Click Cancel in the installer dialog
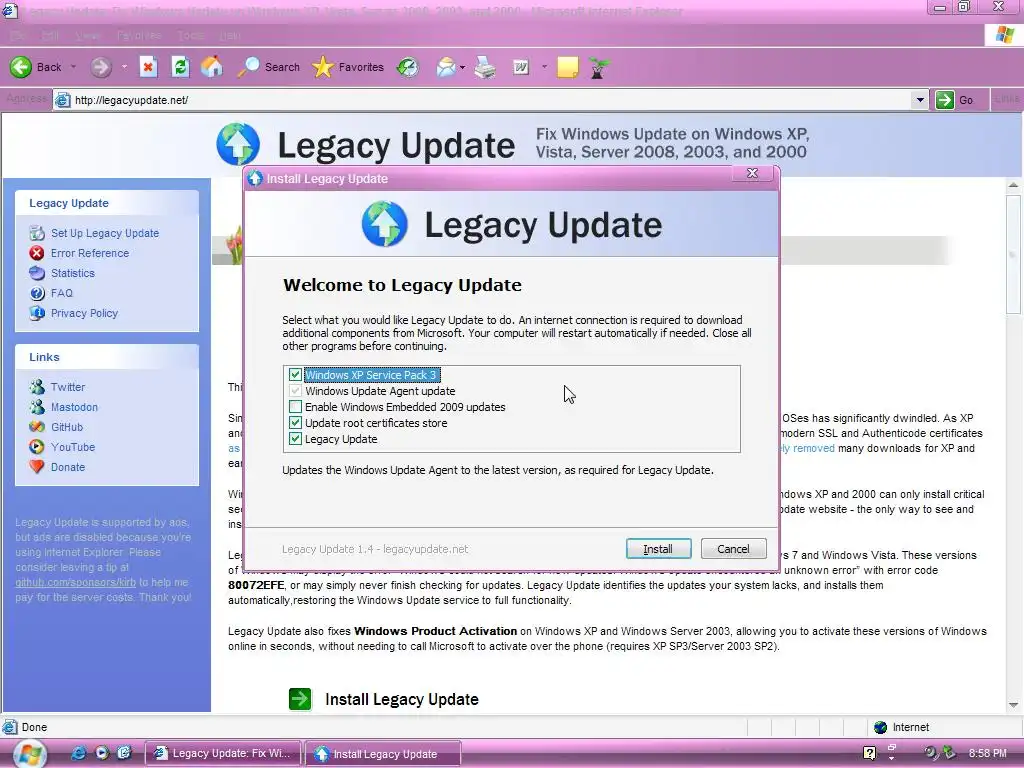This screenshot has height=768, width=1024. [x=733, y=549]
